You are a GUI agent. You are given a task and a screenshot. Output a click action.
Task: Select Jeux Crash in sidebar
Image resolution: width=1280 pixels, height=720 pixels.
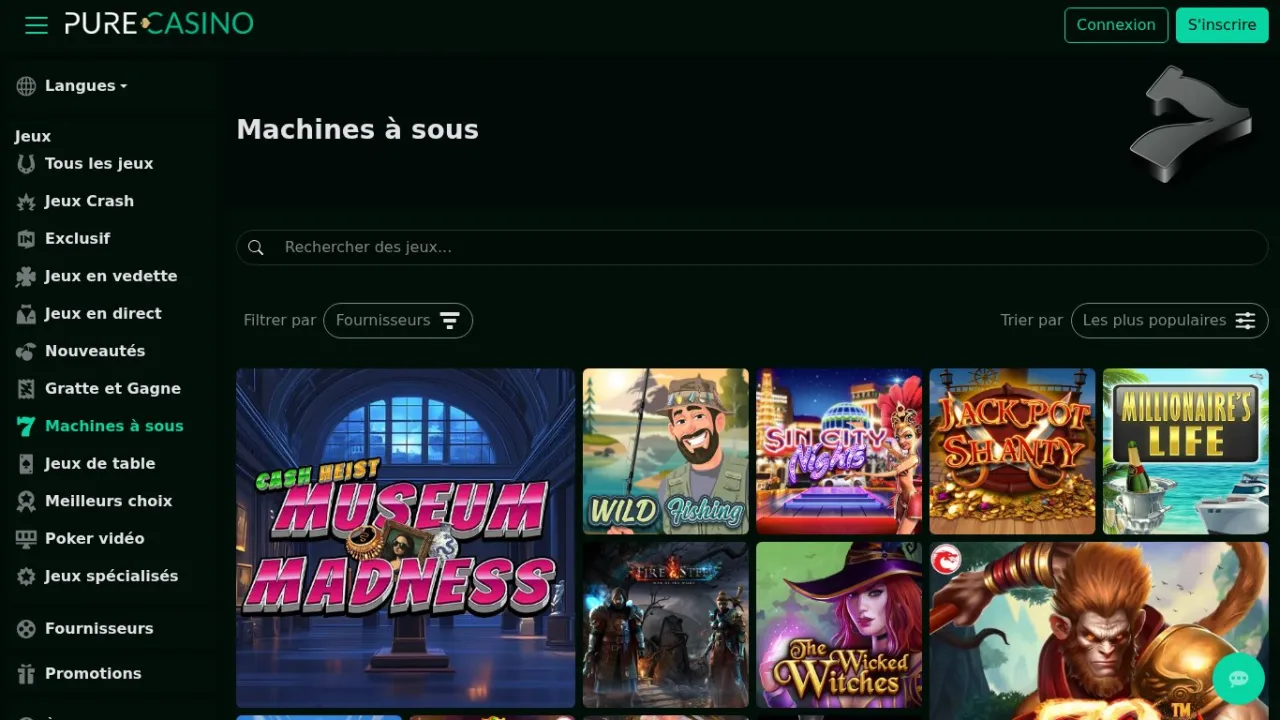click(89, 201)
